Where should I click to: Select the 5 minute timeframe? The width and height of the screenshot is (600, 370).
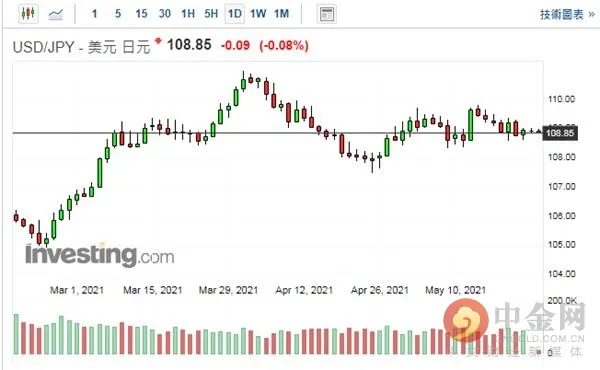click(x=118, y=14)
